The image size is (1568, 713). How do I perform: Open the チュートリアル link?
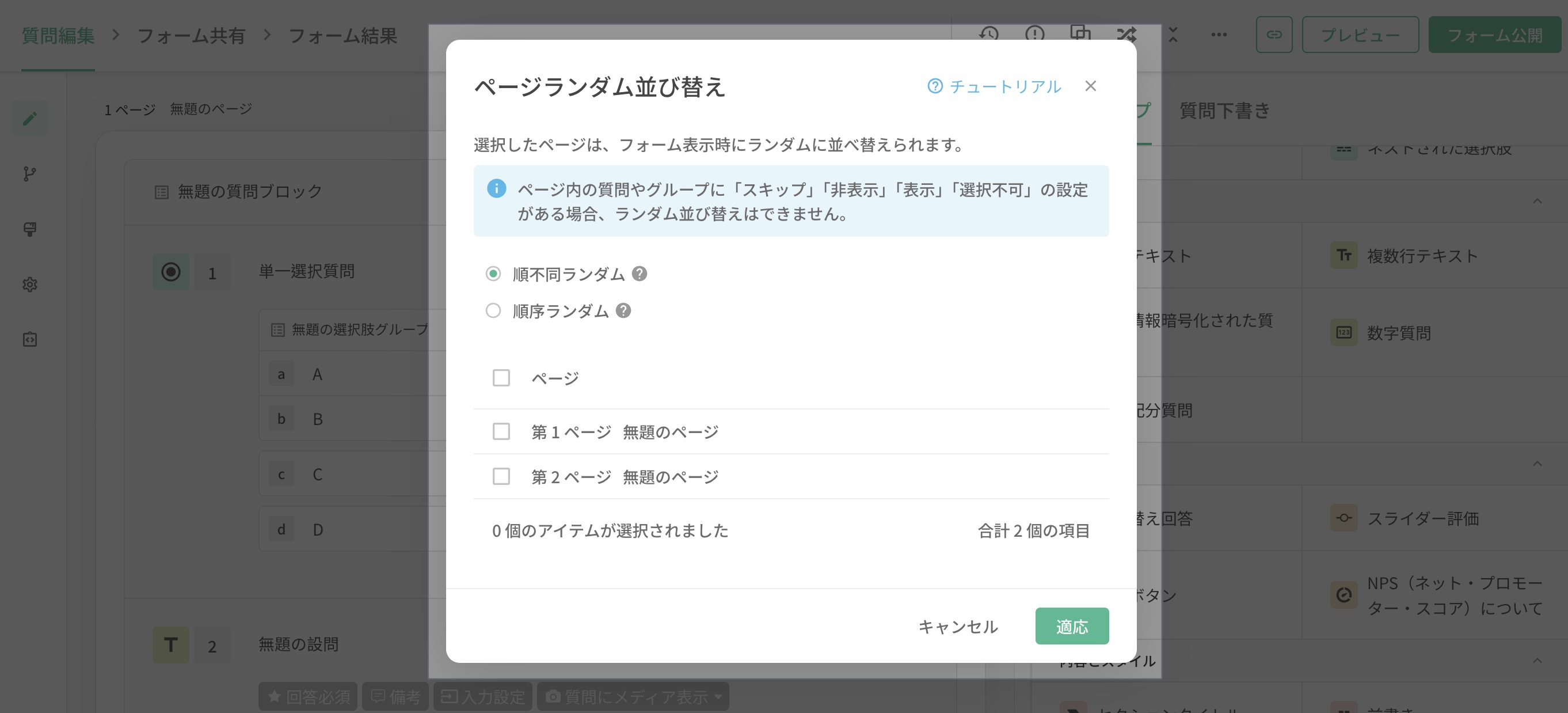(994, 86)
